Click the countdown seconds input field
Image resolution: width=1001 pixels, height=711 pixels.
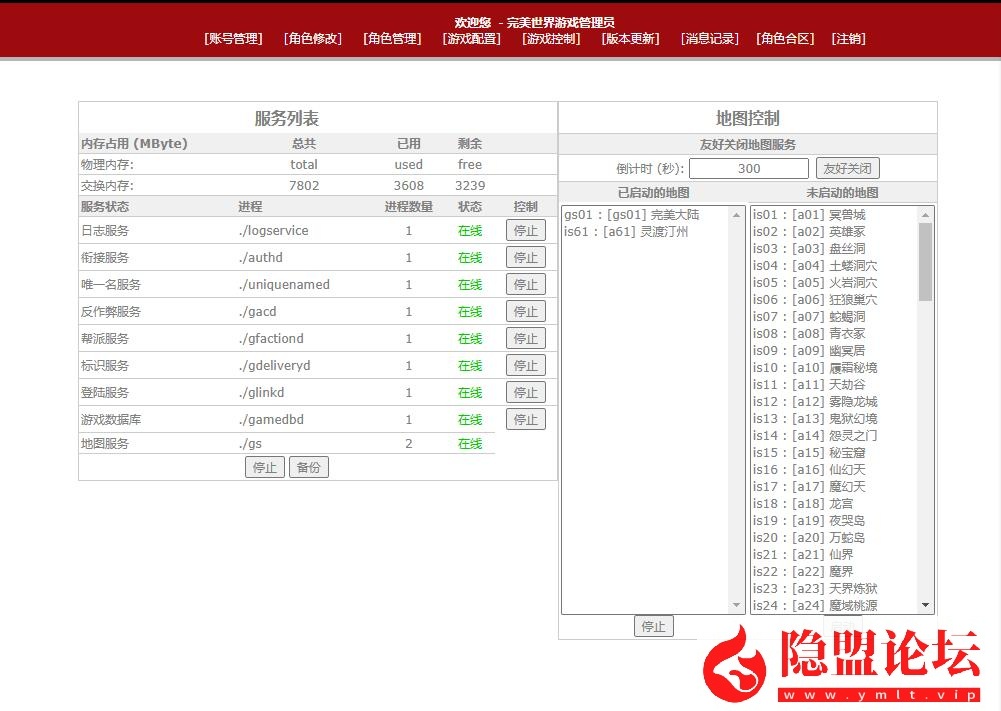click(748, 167)
